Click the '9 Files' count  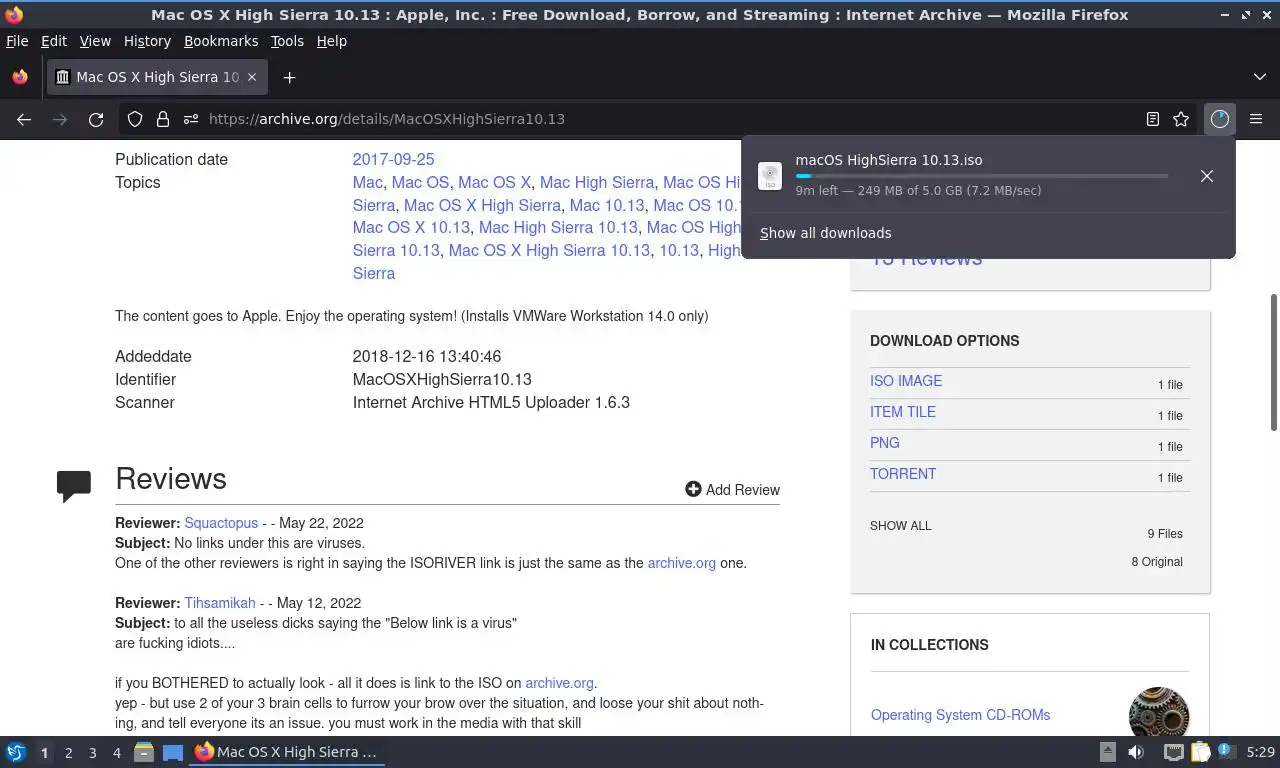pyautogui.click(x=1165, y=534)
